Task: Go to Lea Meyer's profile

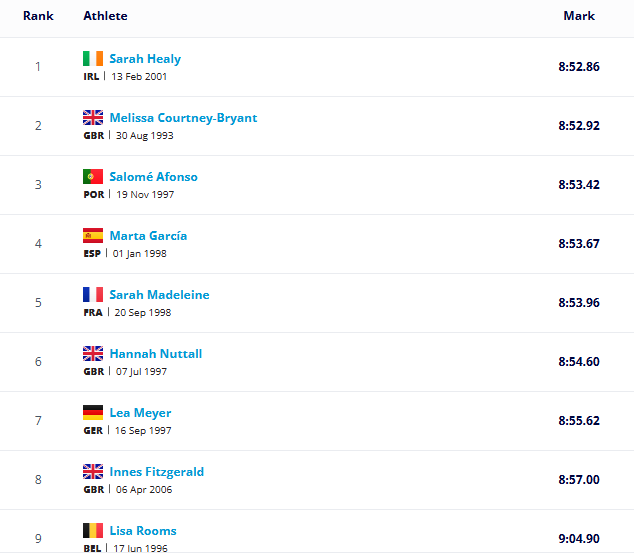Action: point(140,413)
